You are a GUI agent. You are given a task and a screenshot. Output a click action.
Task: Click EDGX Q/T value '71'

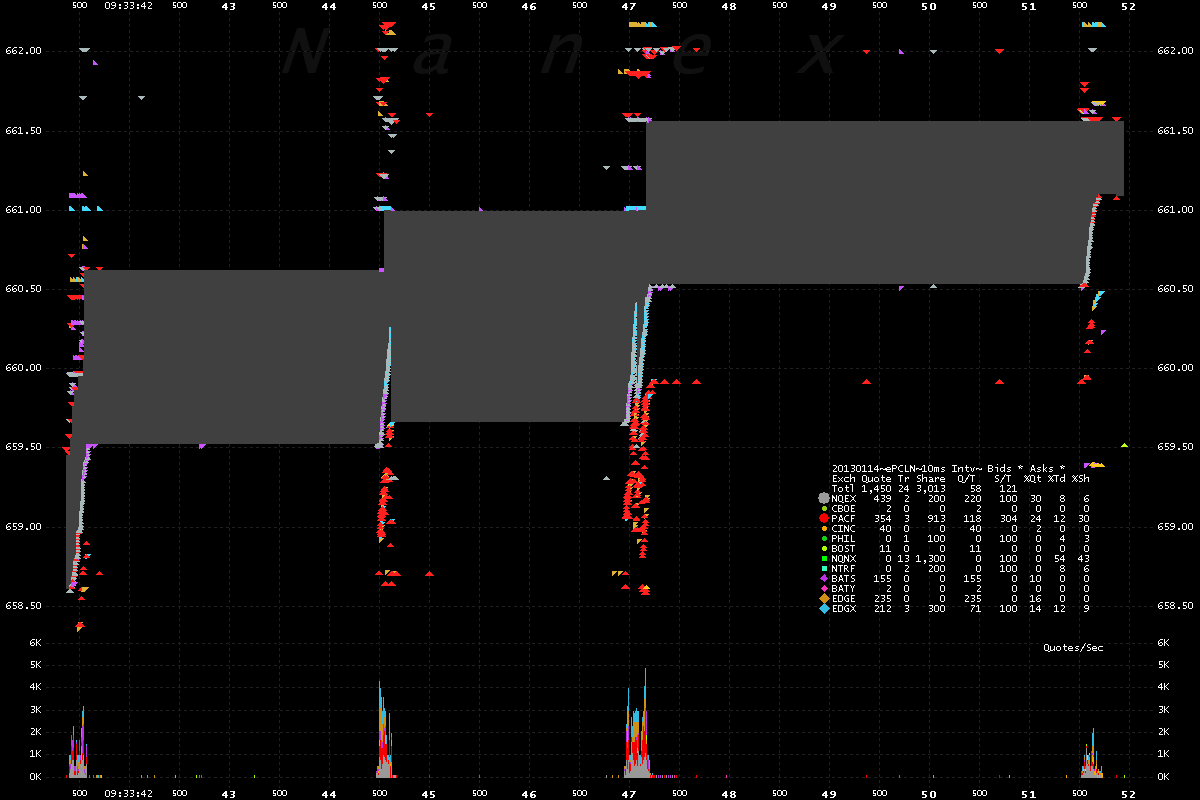tap(976, 608)
